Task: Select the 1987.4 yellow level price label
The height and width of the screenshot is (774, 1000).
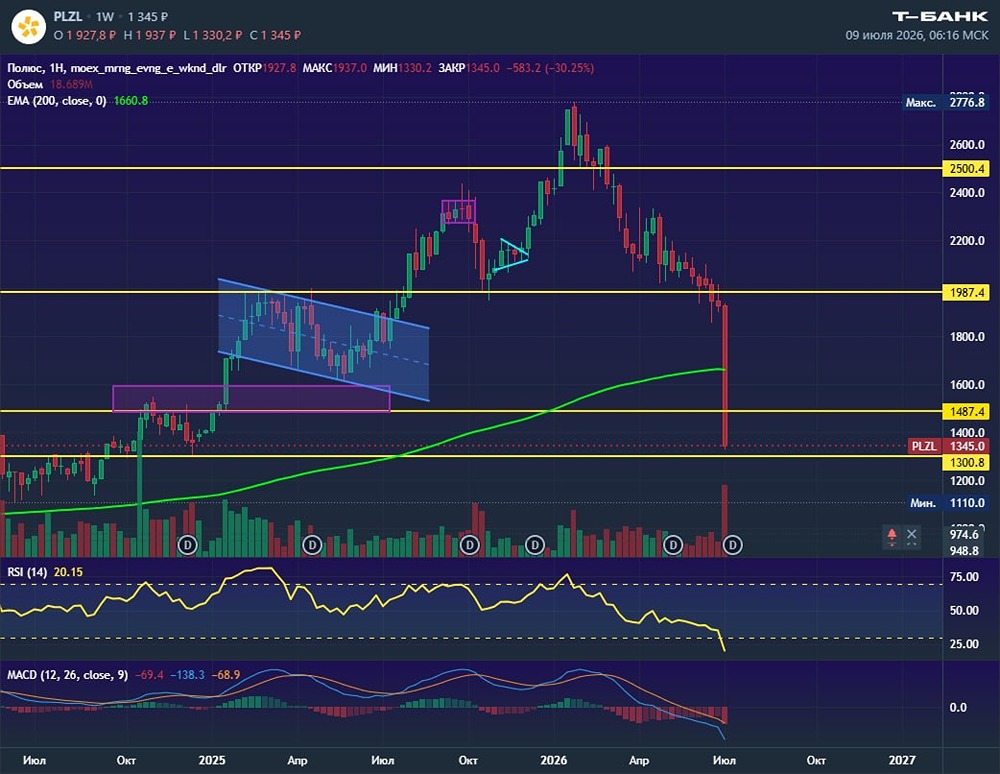Action: [x=966, y=293]
